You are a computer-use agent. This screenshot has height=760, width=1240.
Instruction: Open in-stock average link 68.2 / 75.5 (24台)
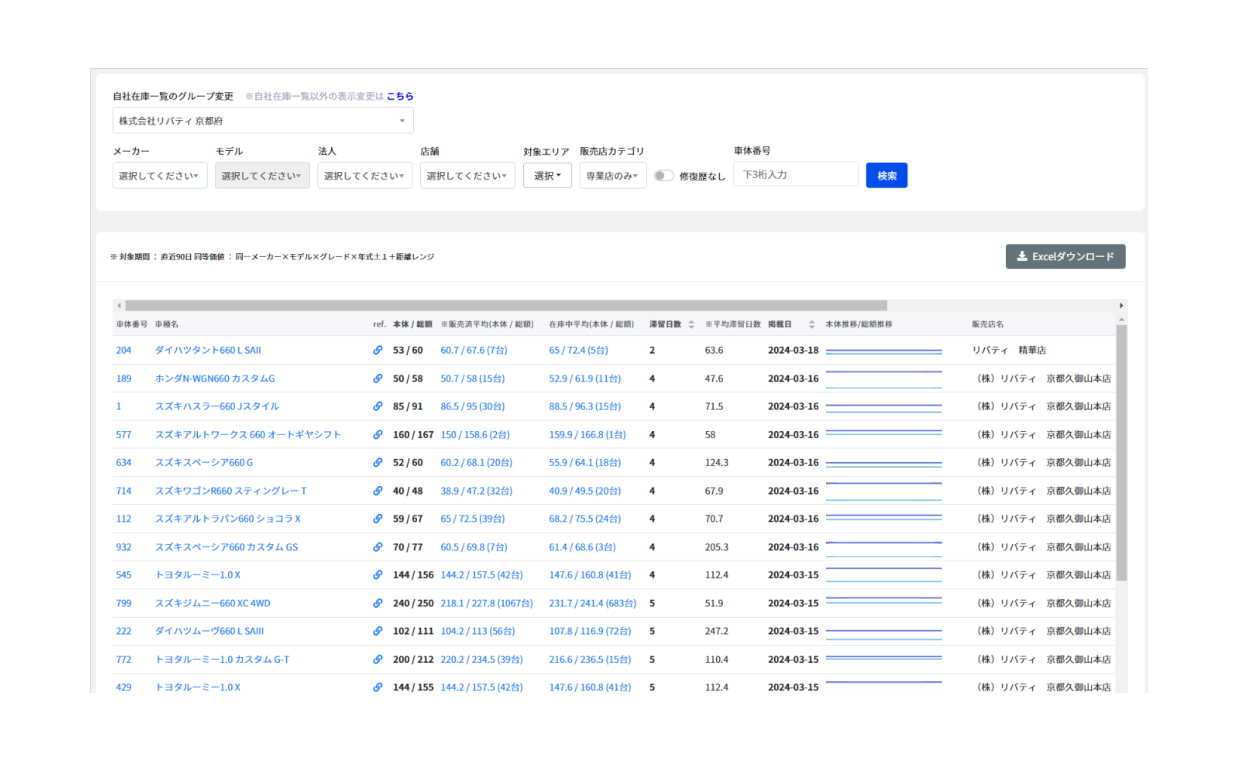(x=585, y=519)
